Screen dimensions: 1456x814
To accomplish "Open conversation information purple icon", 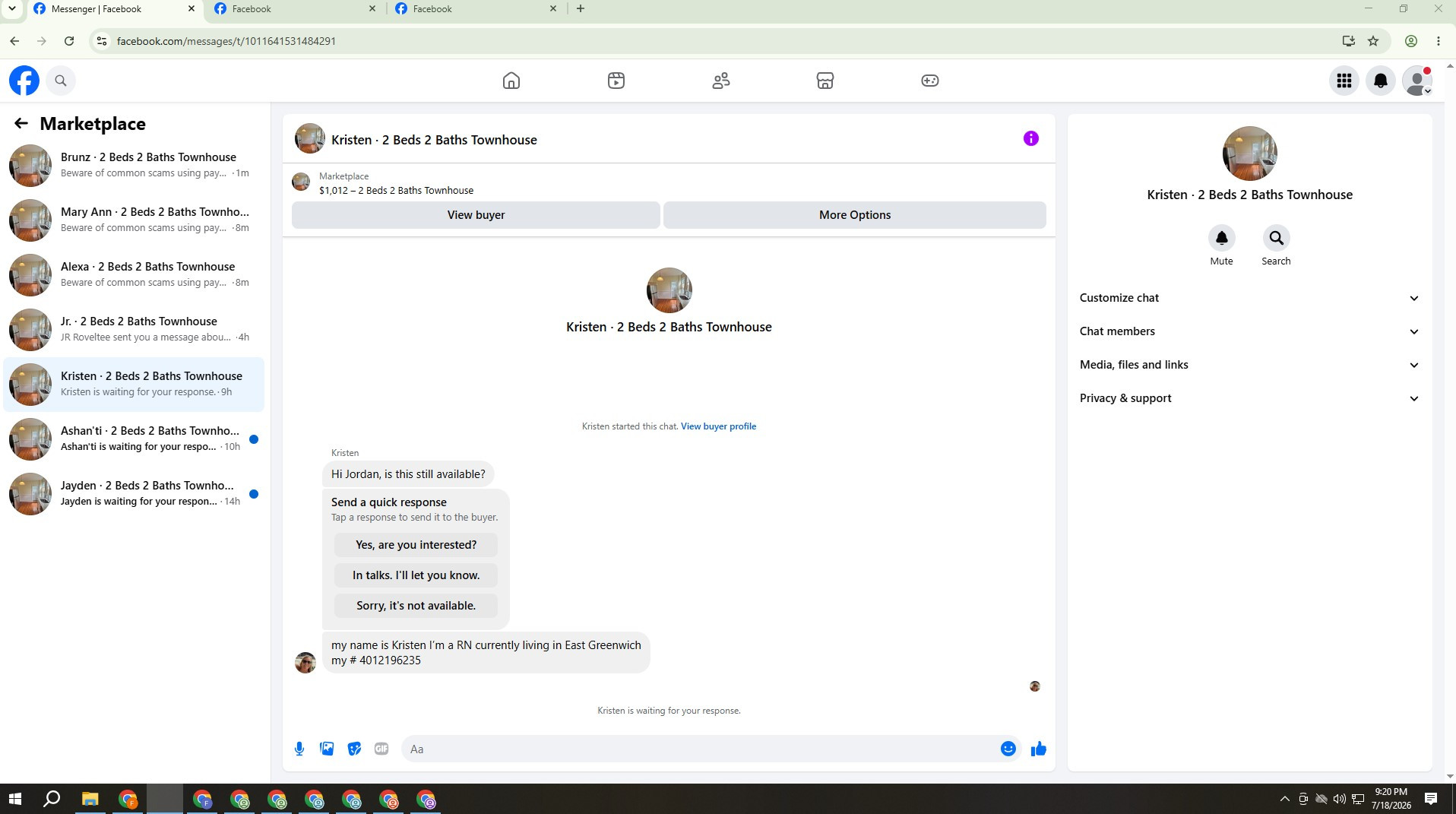I will pyautogui.click(x=1031, y=138).
